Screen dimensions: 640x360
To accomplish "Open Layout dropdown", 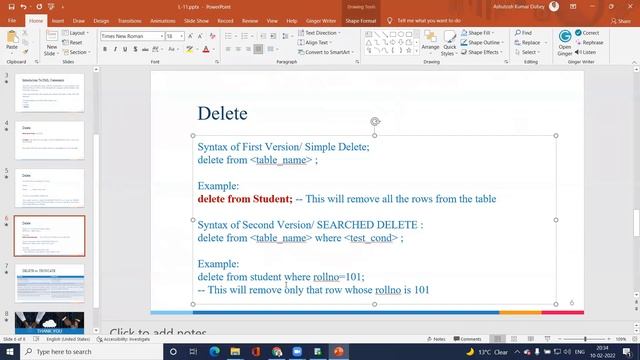I will (x=76, y=33).
